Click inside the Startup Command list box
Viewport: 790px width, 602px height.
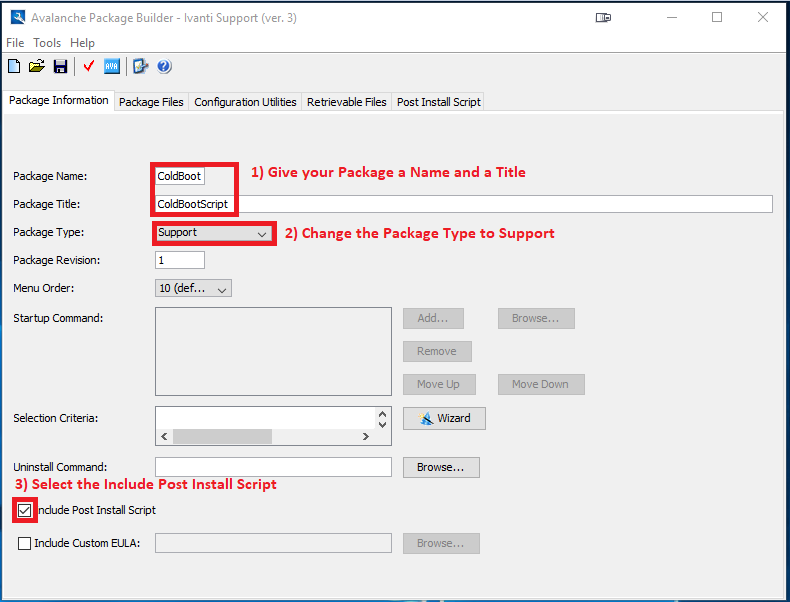pyautogui.click(x=273, y=351)
